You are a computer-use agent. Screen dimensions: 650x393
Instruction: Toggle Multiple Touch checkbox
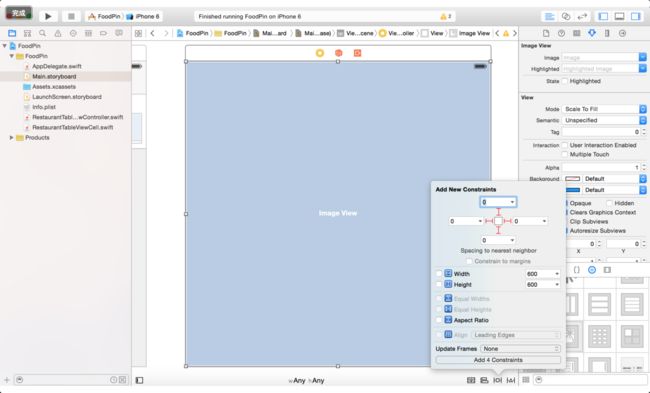point(565,154)
